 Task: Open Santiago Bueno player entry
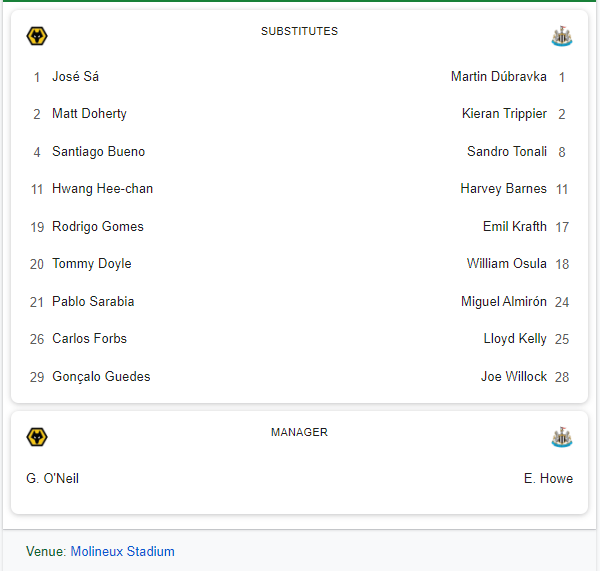pyautogui.click(x=98, y=152)
